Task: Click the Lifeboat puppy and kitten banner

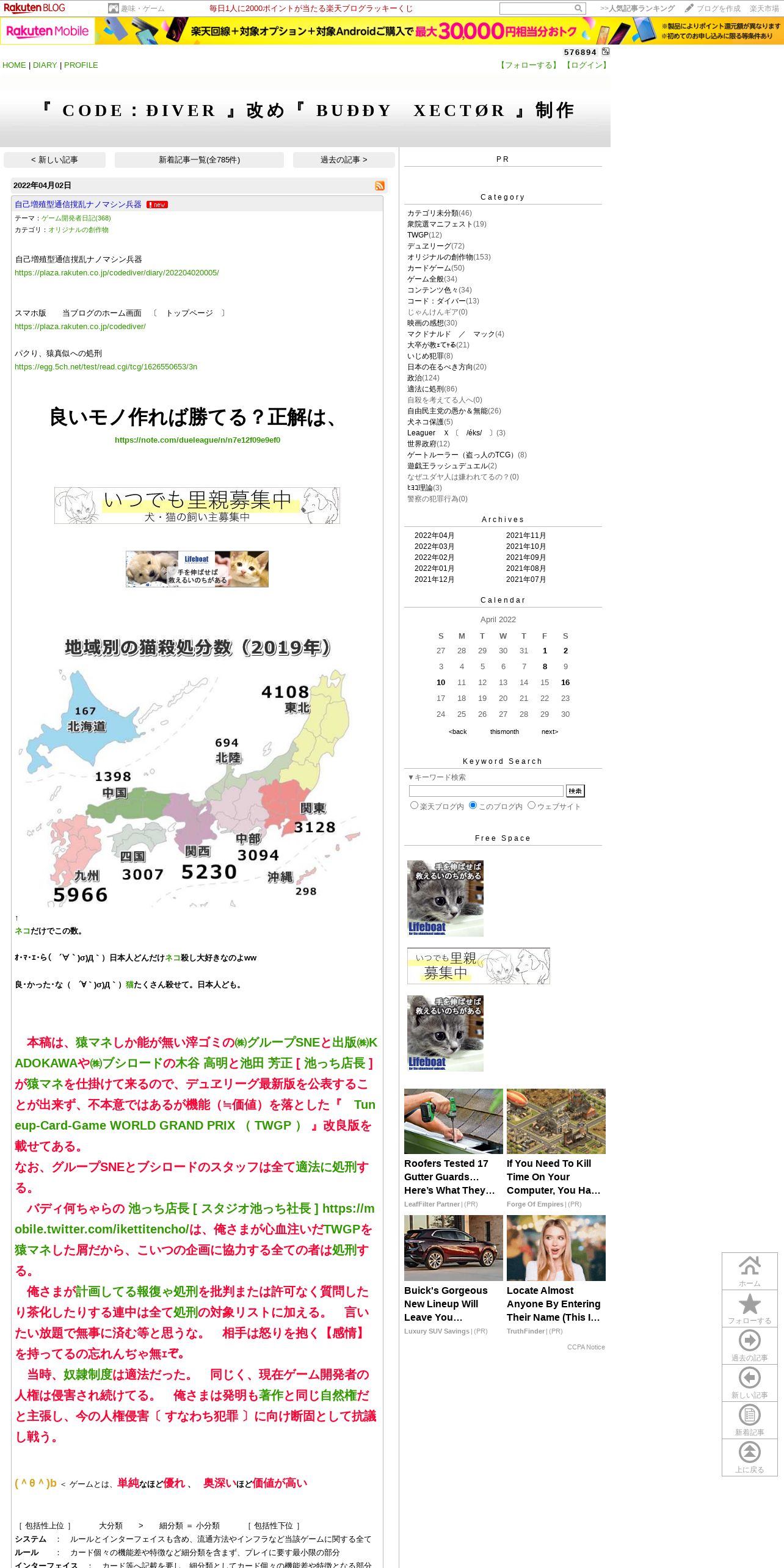Action: [197, 569]
